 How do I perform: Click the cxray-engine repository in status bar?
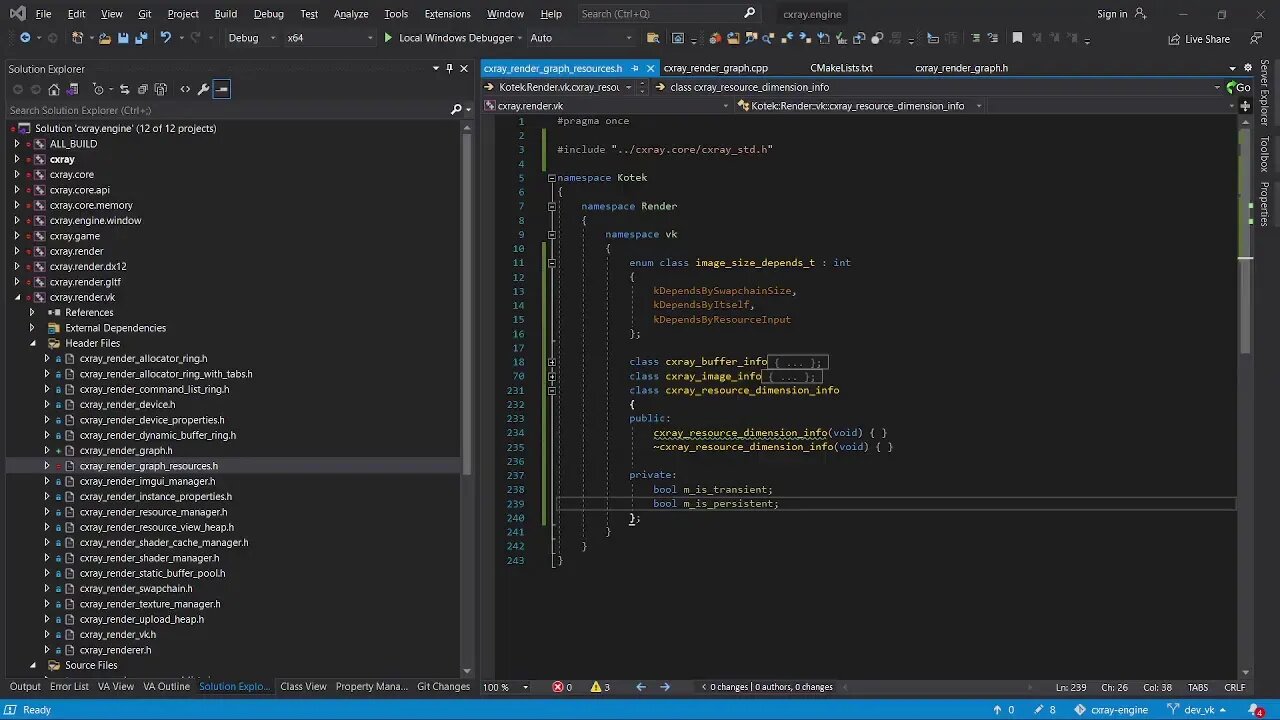click(x=1111, y=710)
